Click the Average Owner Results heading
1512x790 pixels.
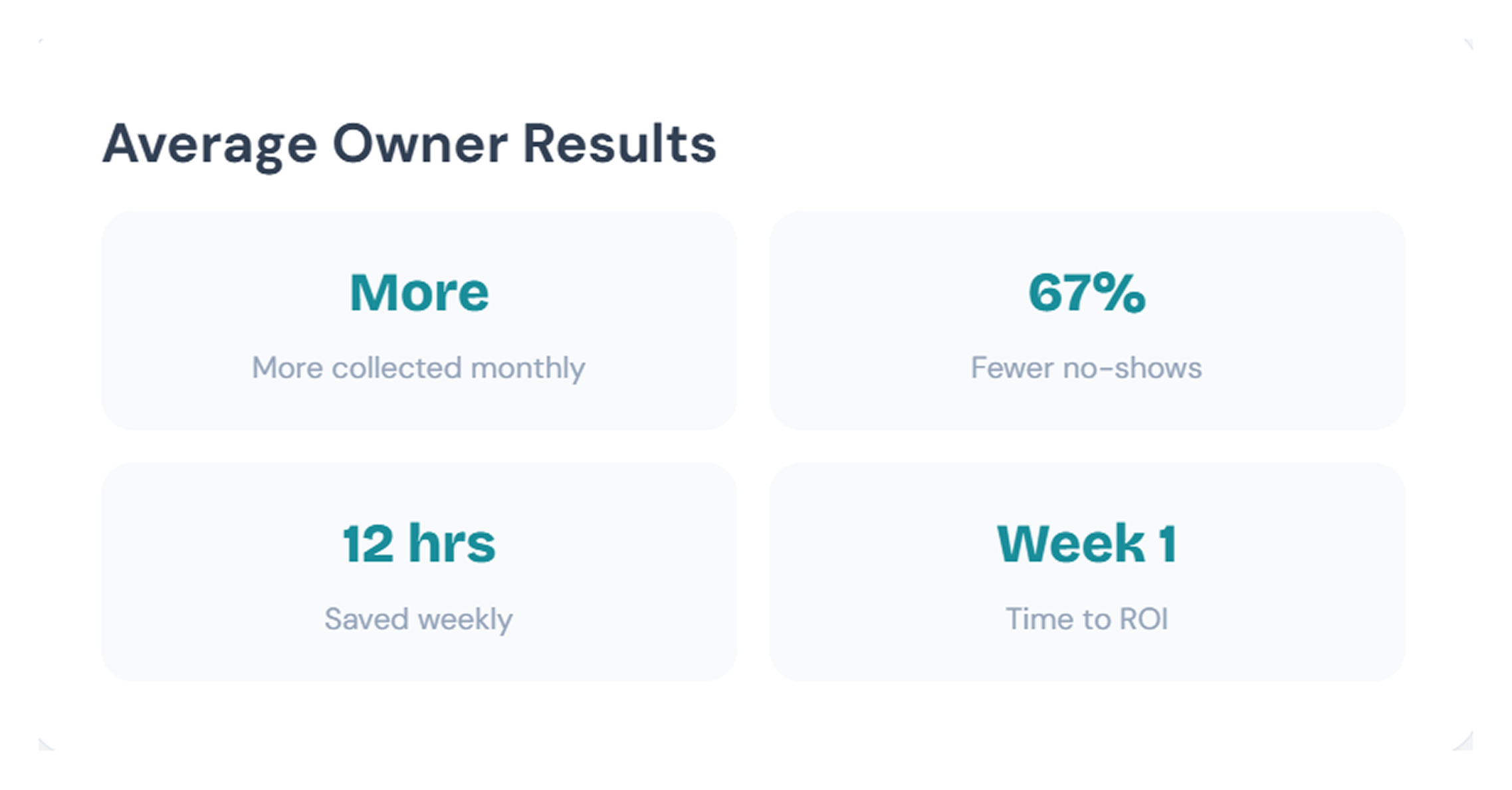tap(409, 144)
